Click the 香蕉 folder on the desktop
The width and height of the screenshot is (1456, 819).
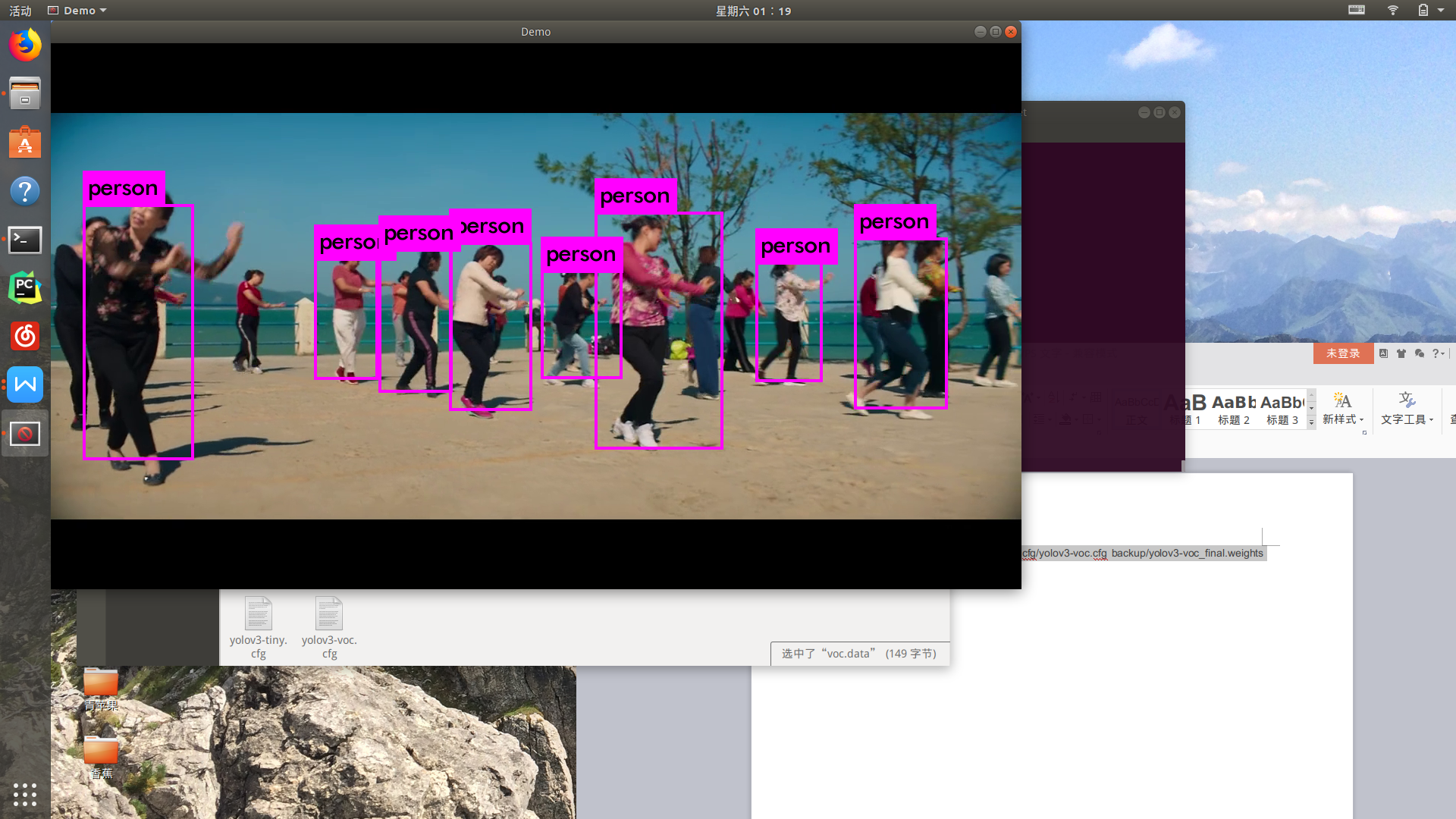point(101,758)
